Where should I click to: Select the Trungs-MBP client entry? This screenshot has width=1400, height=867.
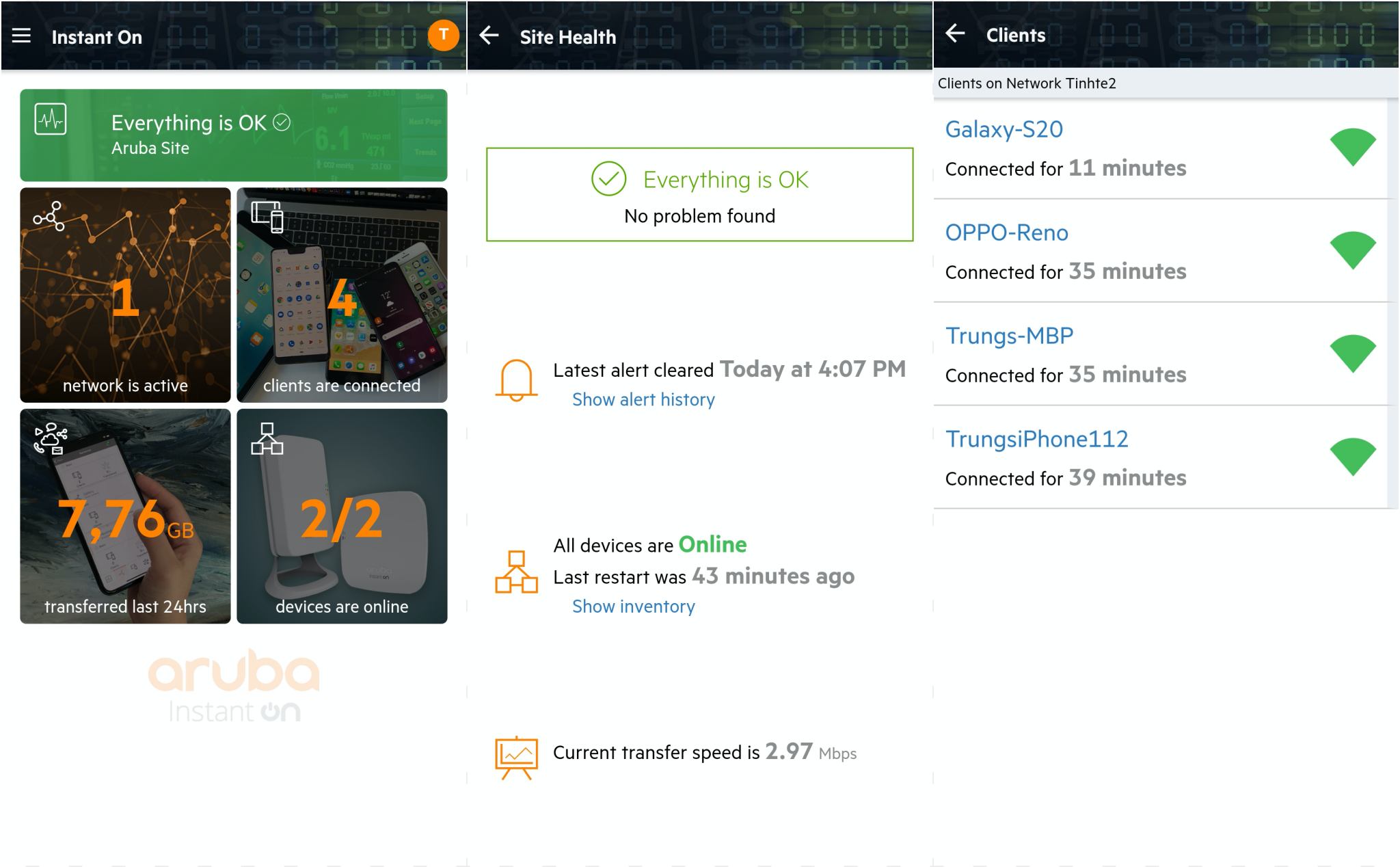tap(1161, 354)
